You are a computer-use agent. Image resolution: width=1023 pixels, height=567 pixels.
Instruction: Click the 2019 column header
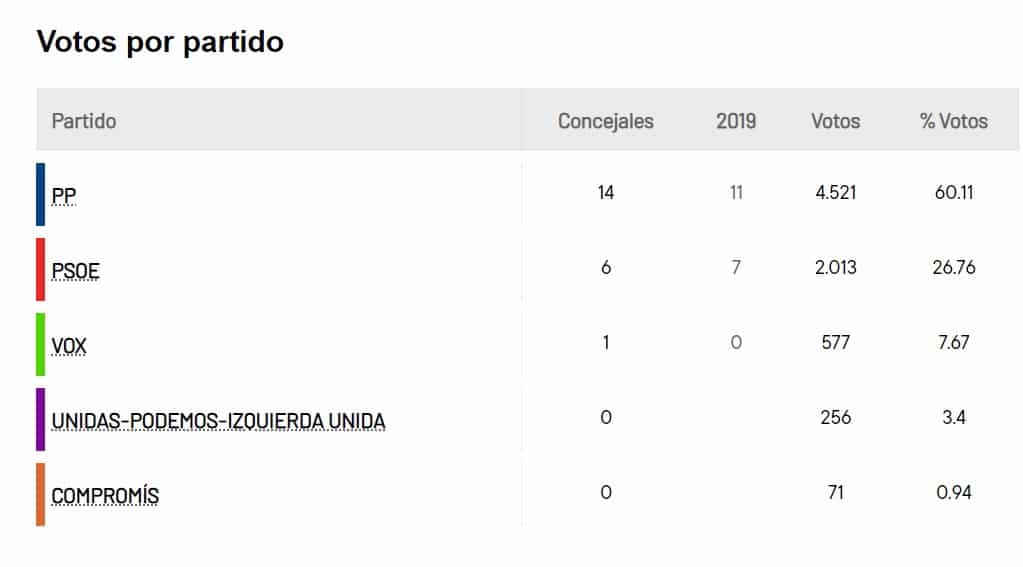coord(736,121)
